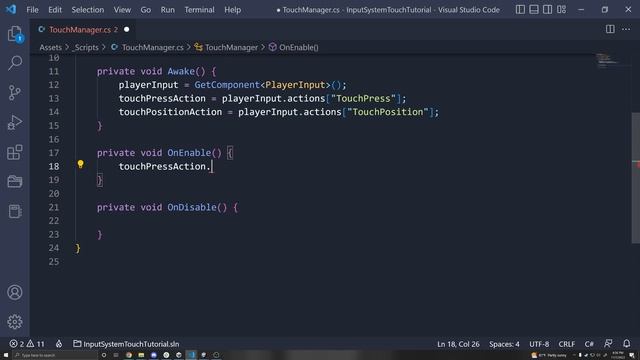Change end-of-line sequence CRLF

[x=567, y=344]
